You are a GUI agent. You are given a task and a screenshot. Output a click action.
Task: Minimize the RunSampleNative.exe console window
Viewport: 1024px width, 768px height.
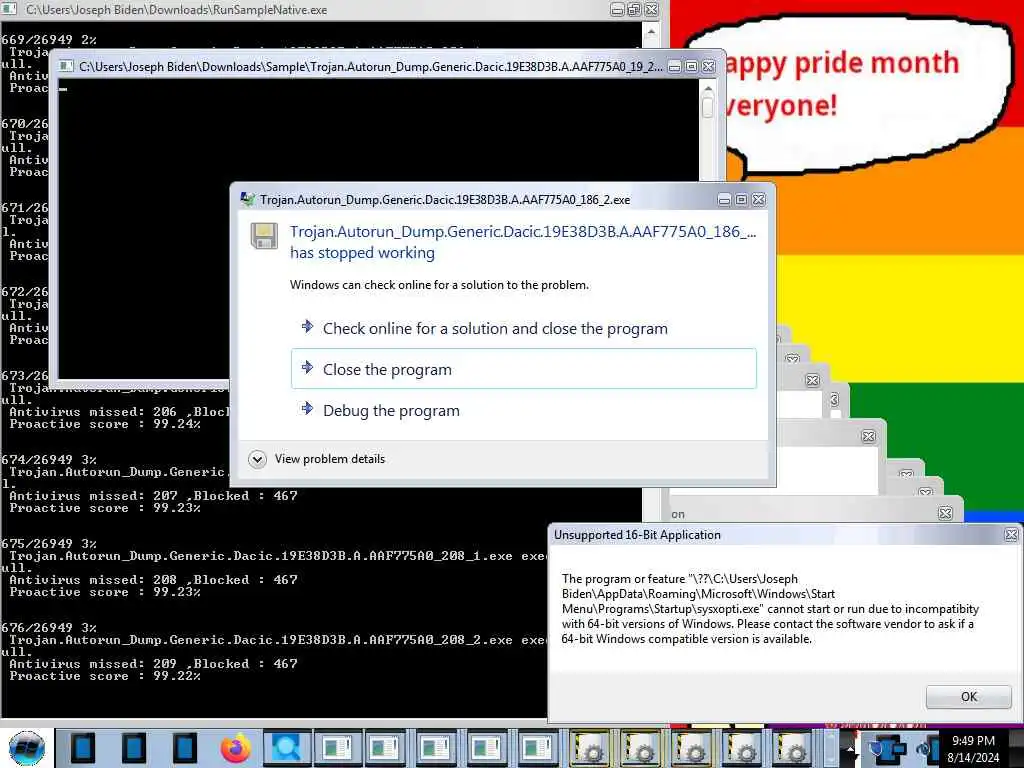617,10
